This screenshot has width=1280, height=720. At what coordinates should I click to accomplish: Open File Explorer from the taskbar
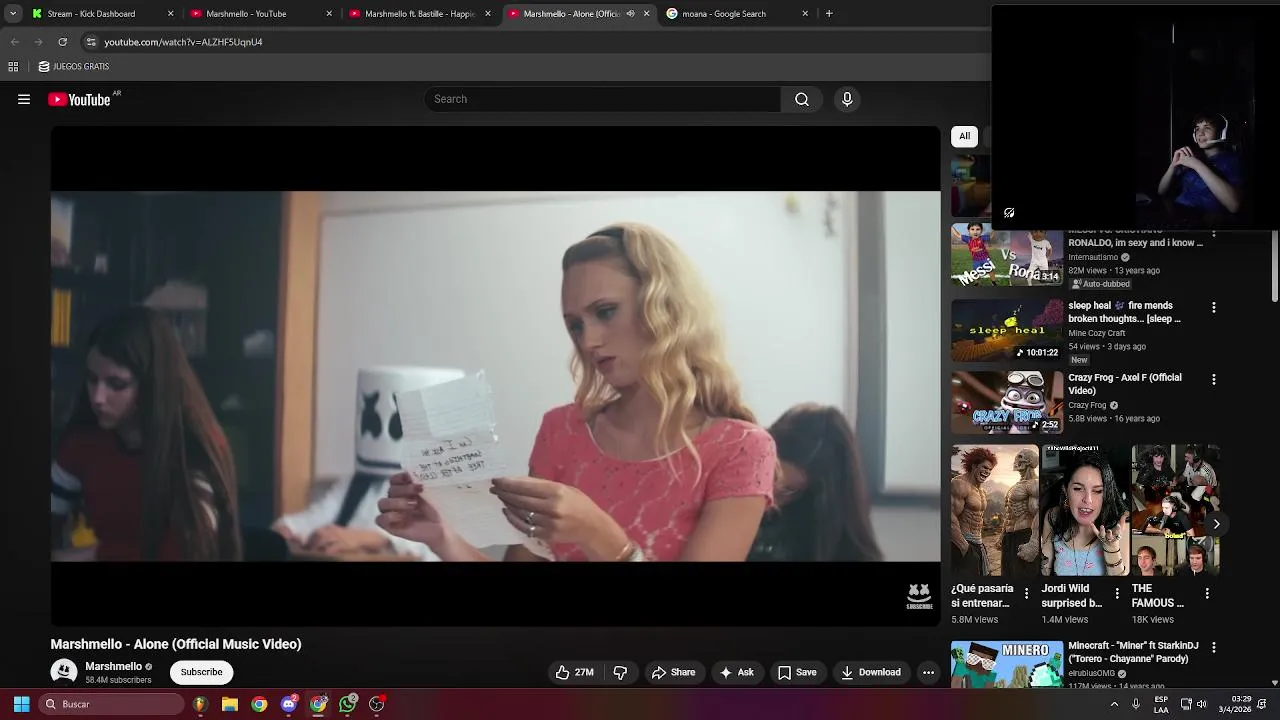229,704
